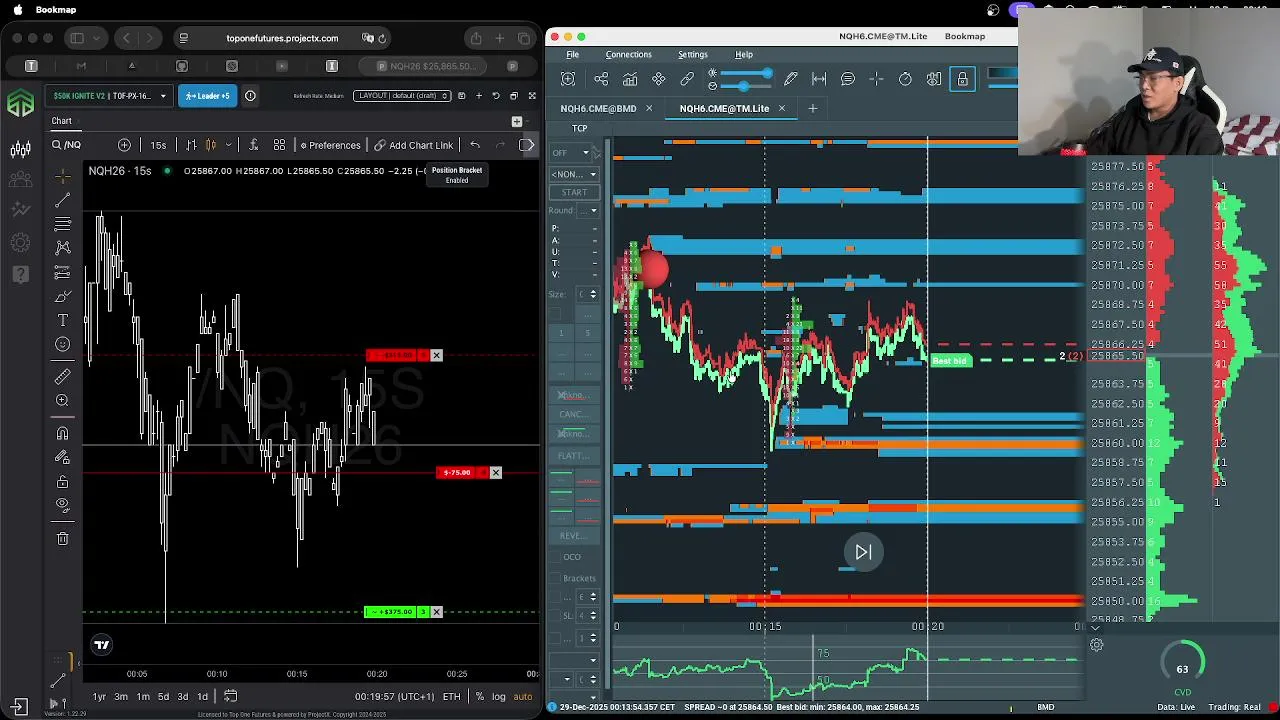Open Bookmap chat notes icon
Screen dimensions: 1280x720
[847, 79]
